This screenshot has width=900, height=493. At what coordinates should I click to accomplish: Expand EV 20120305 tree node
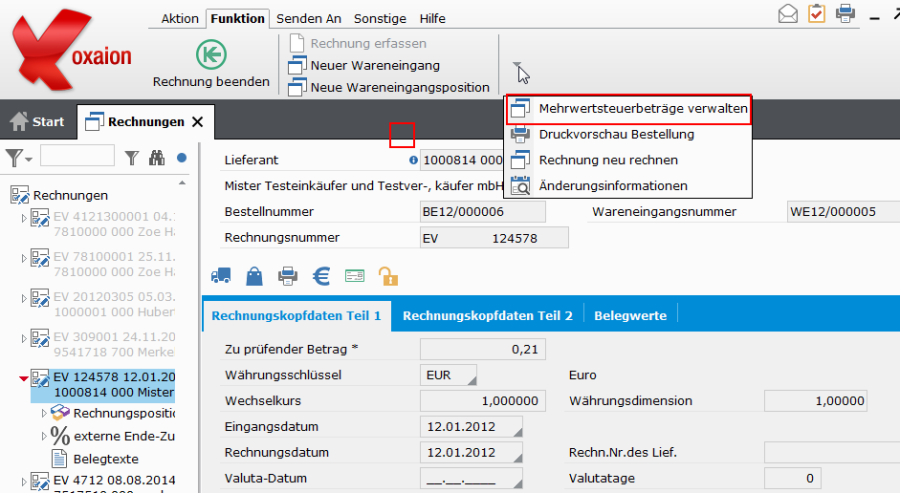pos(24,298)
